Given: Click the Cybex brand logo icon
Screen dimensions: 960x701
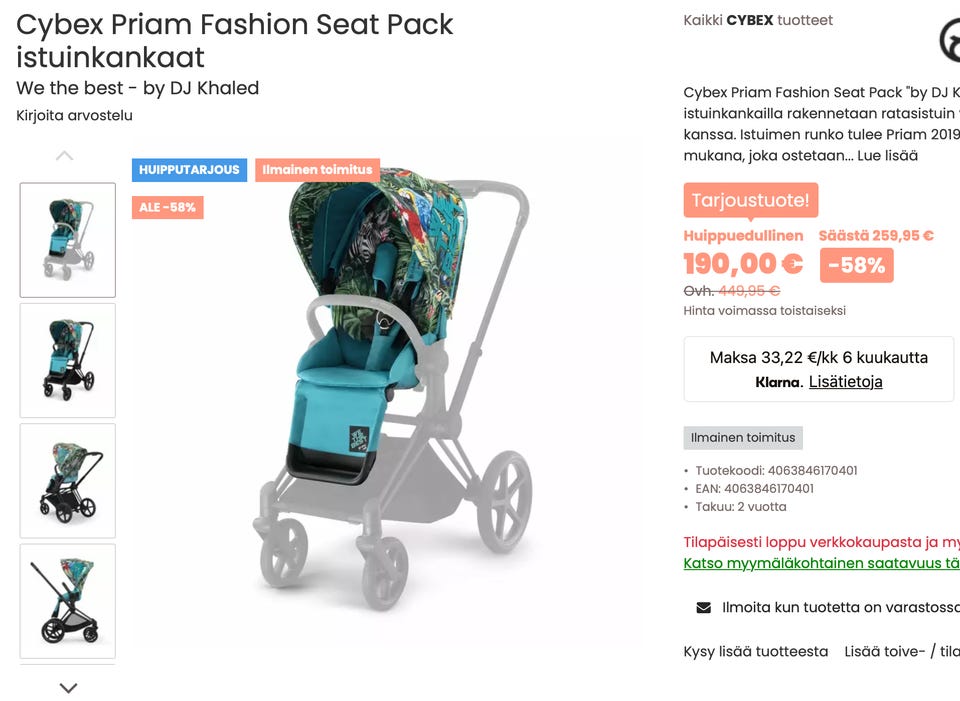Looking at the screenshot, I should click(x=951, y=41).
